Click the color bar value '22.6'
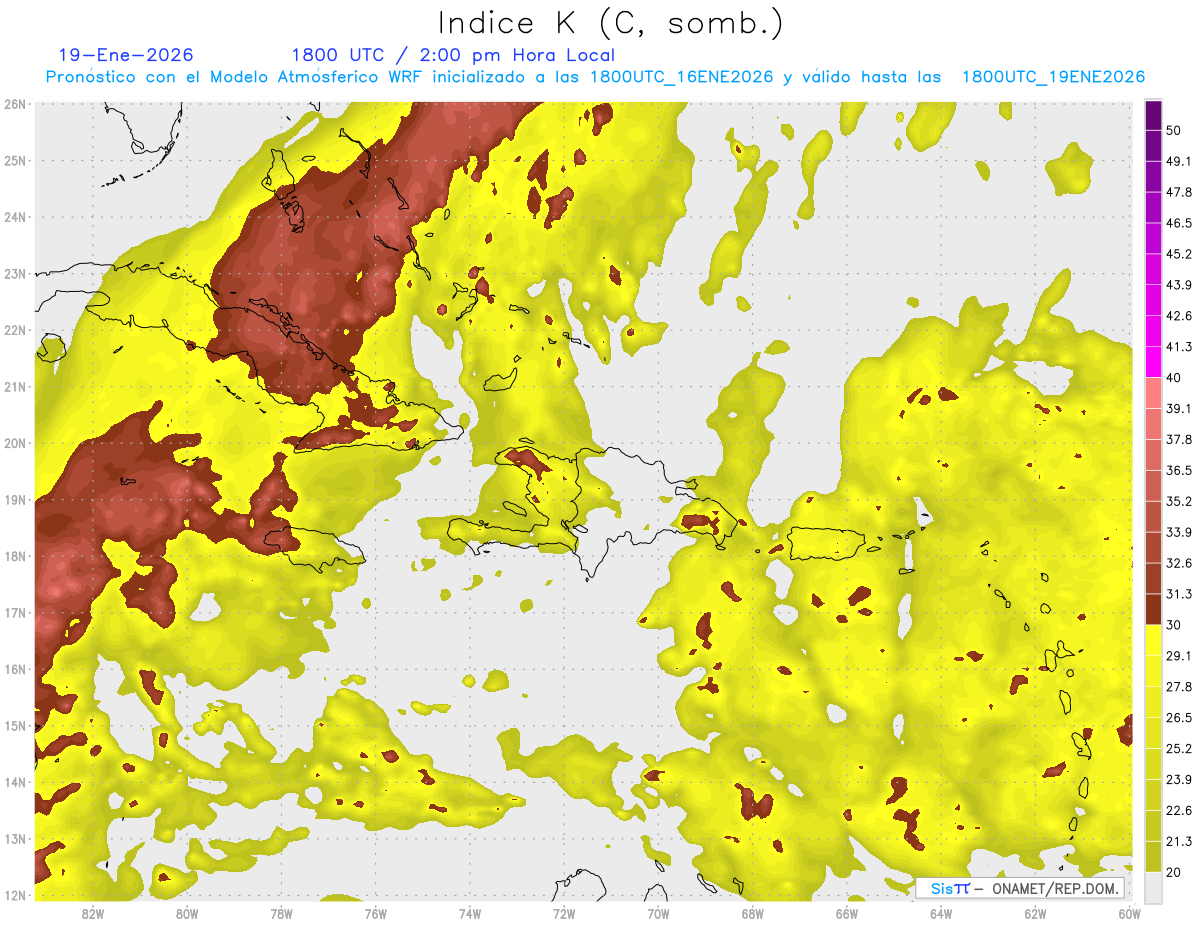Image resolution: width=1200 pixels, height=927 pixels. [x=1179, y=811]
